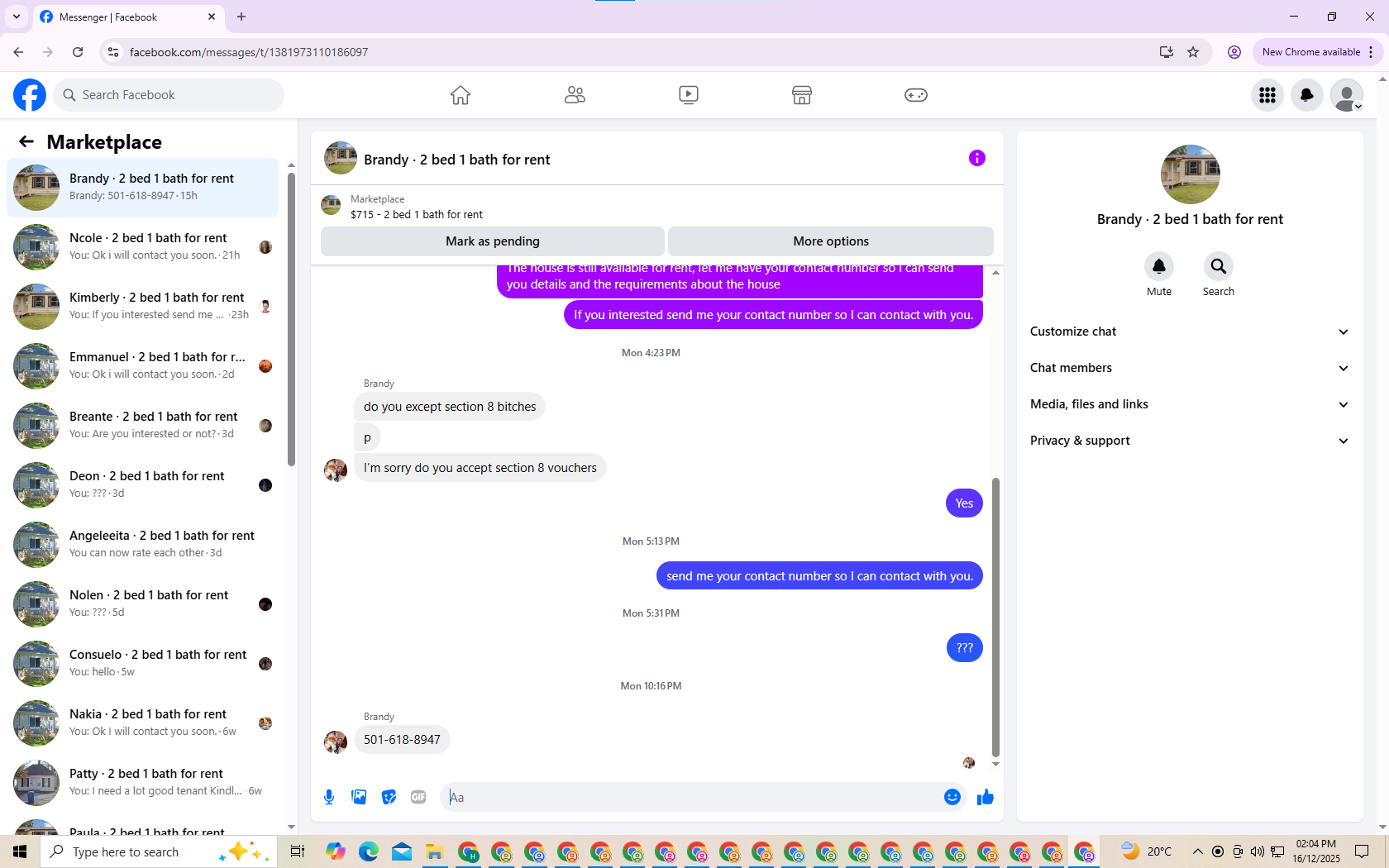
Task: Click Brandy's avatar beside the phone number message
Action: pyautogui.click(x=336, y=742)
